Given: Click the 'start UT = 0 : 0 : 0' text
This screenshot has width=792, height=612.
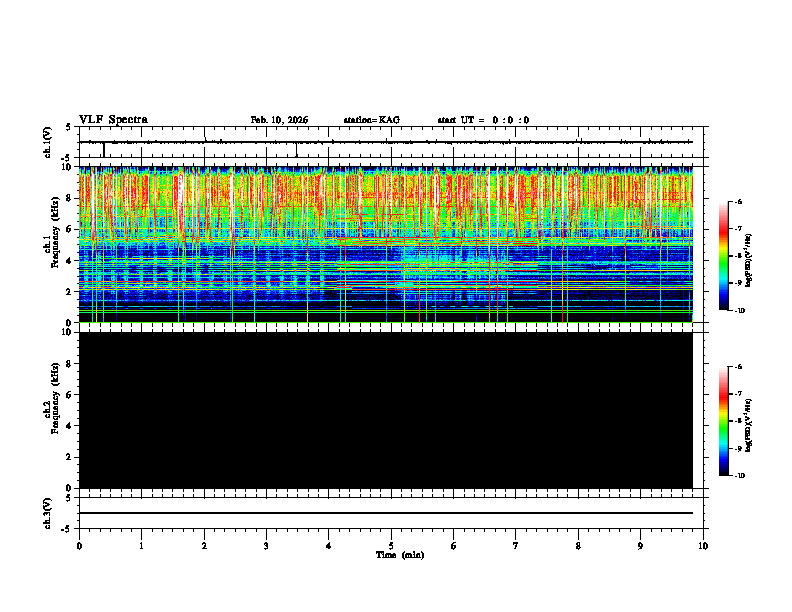Looking at the screenshot, I should pos(483,120).
